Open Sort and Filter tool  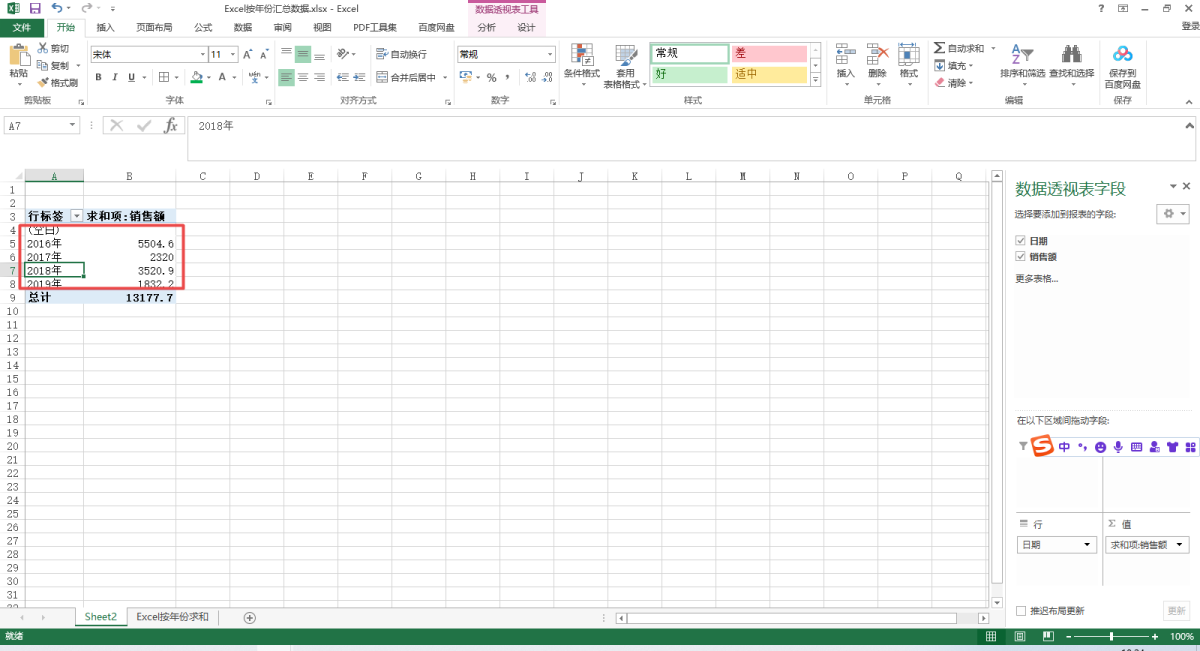[x=1021, y=60]
